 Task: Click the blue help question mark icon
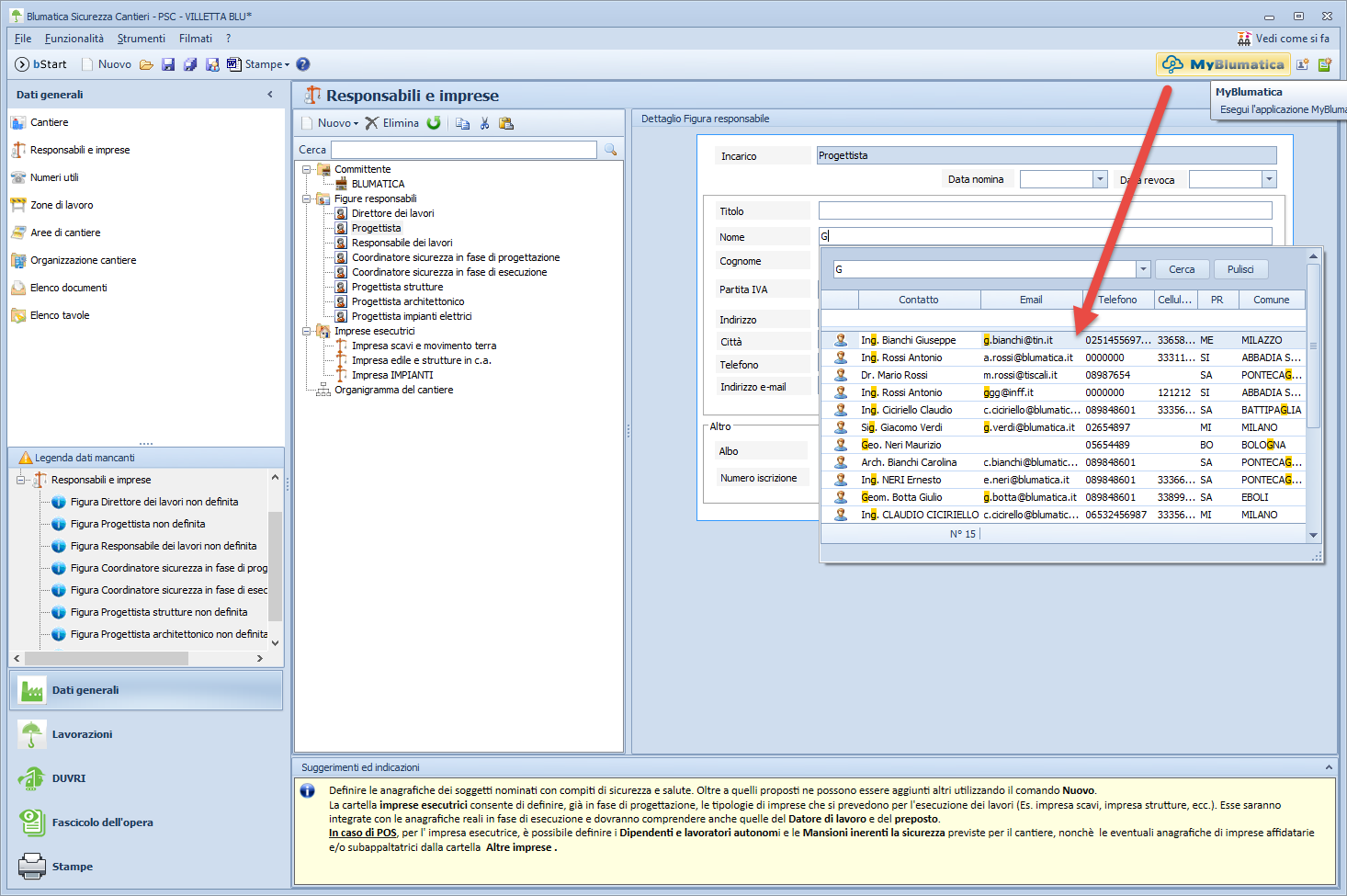pyautogui.click(x=303, y=64)
